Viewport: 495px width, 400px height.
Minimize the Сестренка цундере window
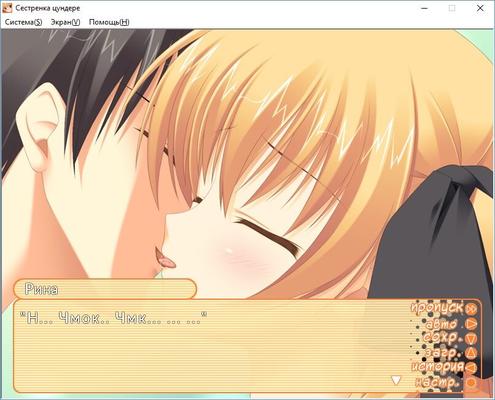point(424,8)
